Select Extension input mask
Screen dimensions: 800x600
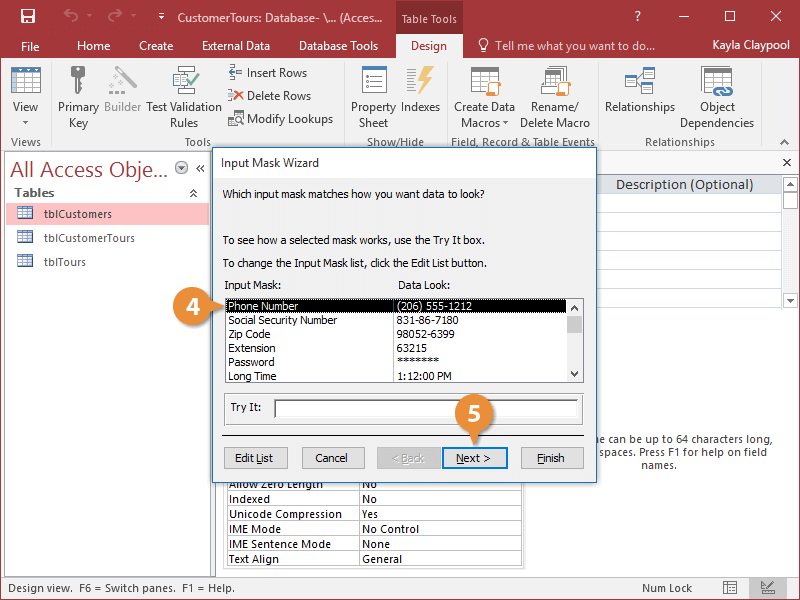[x=396, y=348]
